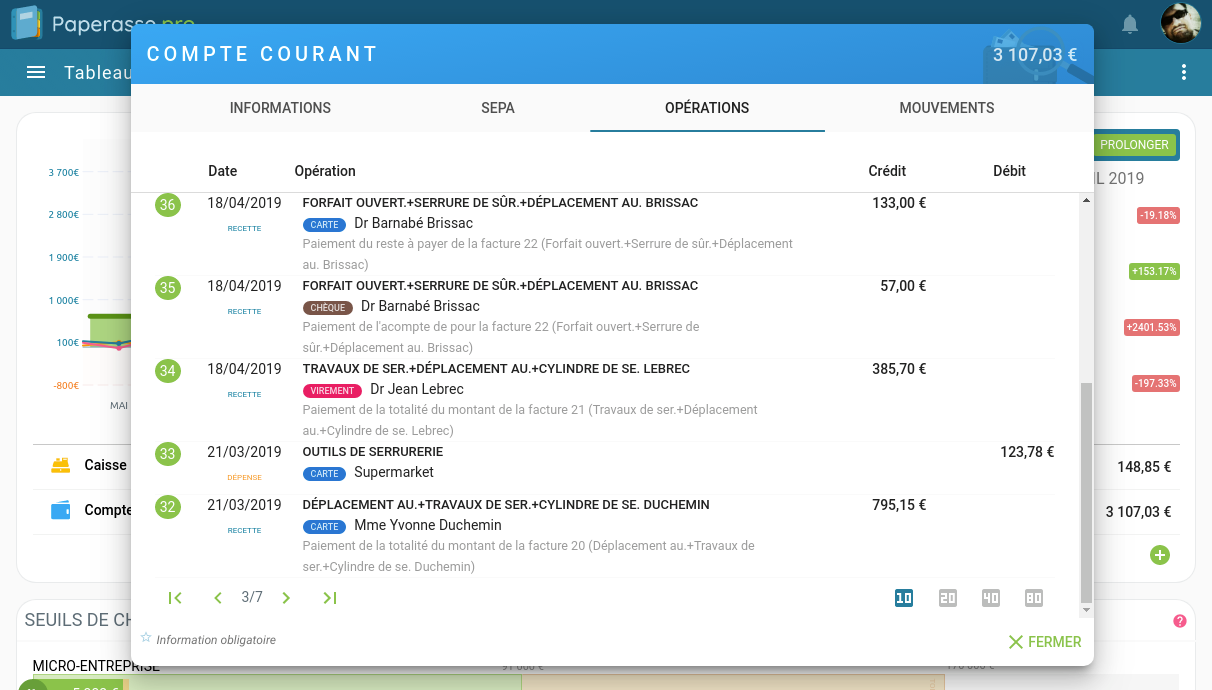
Task: Open help via the question mark icon
Action: point(1181,620)
